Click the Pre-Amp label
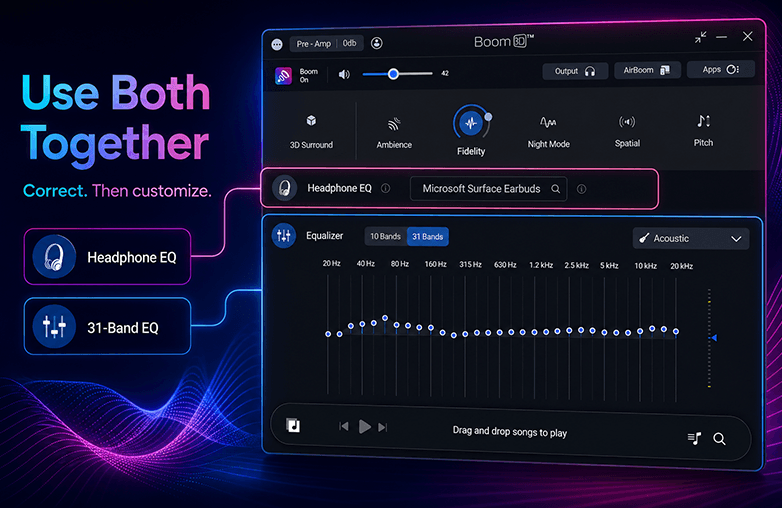The height and width of the screenshot is (508, 782). click(313, 44)
